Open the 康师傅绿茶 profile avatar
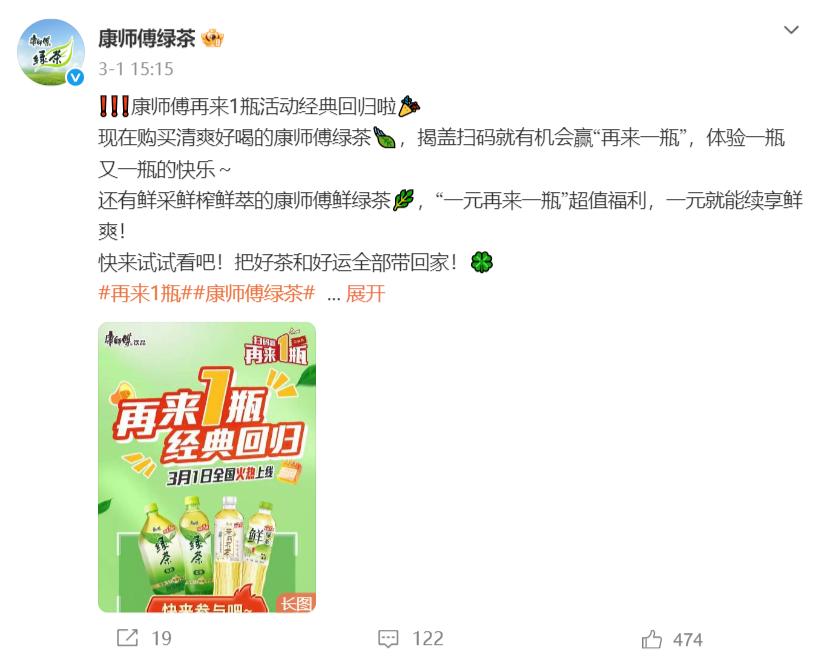The height and width of the screenshot is (660, 826). point(51,52)
